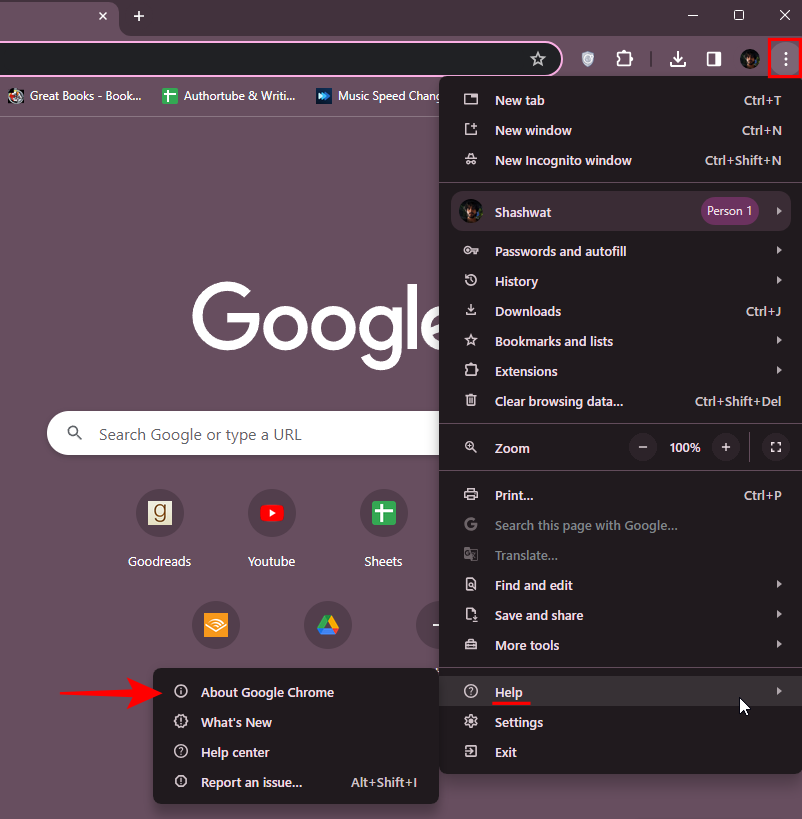Screen dimensions: 802x819
Task: Select About Google Chrome
Action: [x=267, y=692]
